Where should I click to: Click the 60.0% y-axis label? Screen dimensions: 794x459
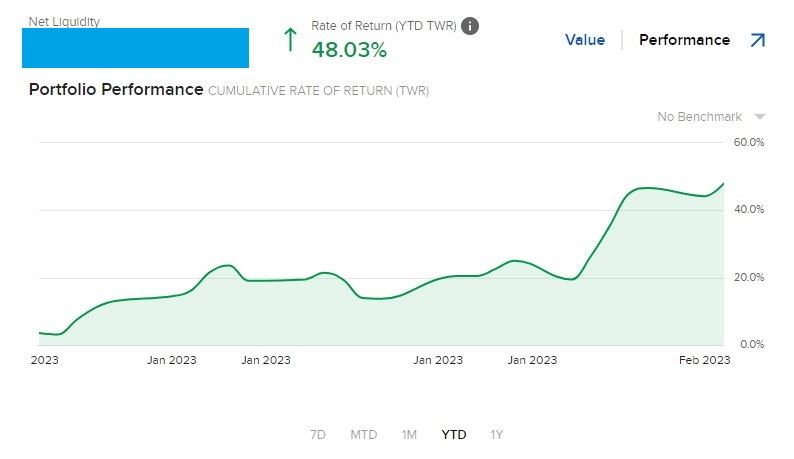click(x=749, y=142)
